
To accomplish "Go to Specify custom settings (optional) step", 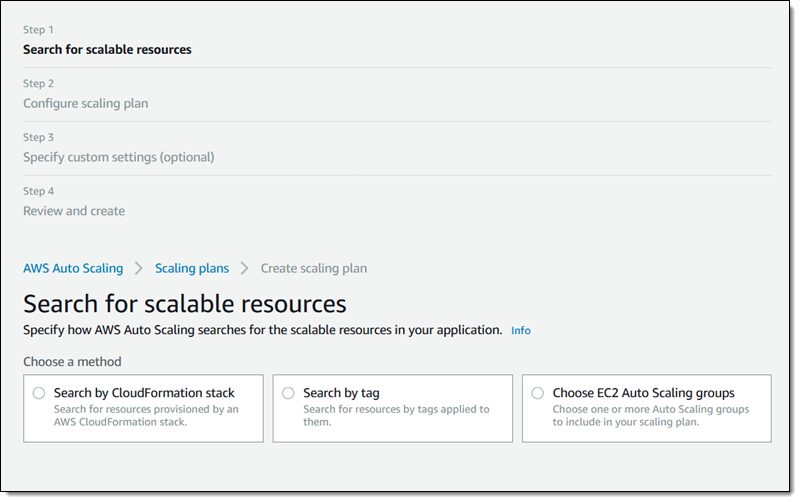I will point(118,157).
